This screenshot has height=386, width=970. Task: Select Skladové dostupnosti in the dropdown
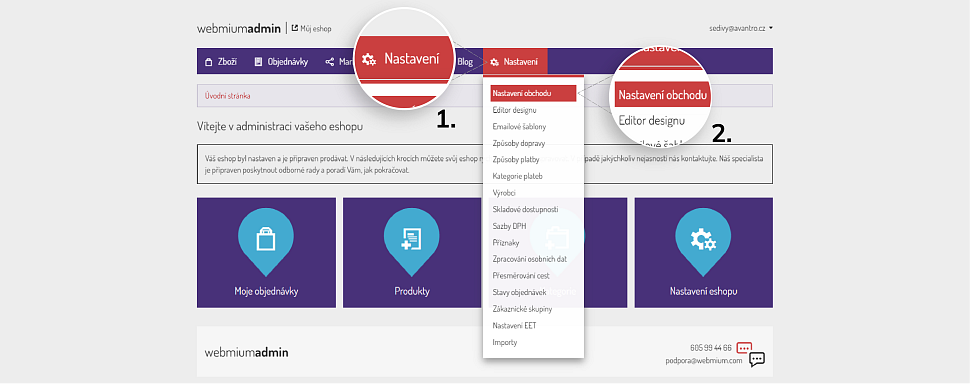pyautogui.click(x=525, y=210)
